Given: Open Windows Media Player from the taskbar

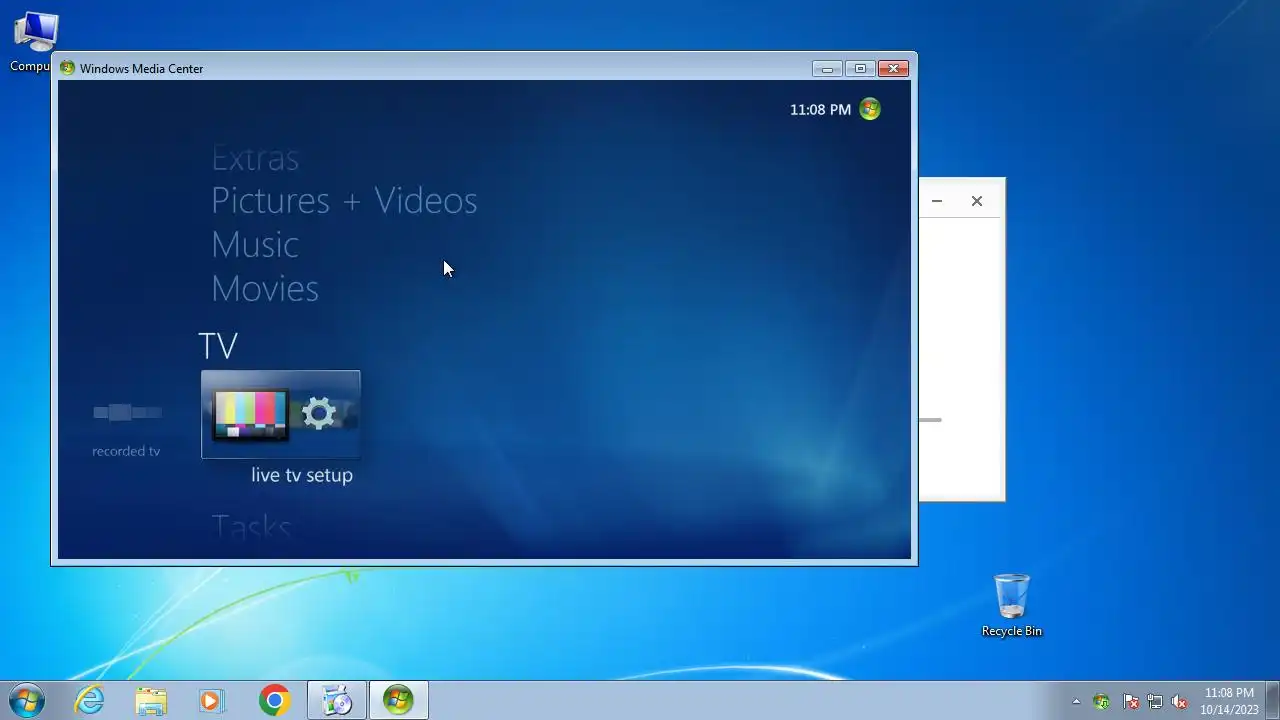Looking at the screenshot, I should tap(212, 701).
